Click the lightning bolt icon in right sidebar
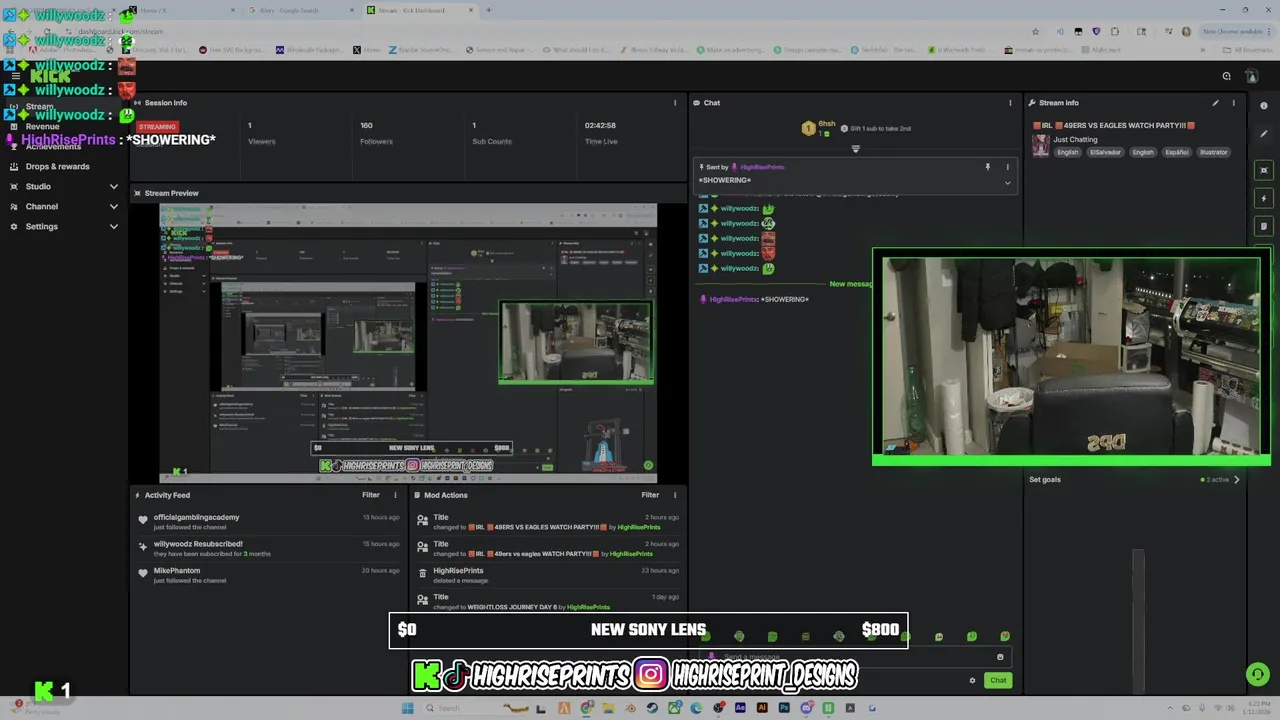 coord(1264,198)
